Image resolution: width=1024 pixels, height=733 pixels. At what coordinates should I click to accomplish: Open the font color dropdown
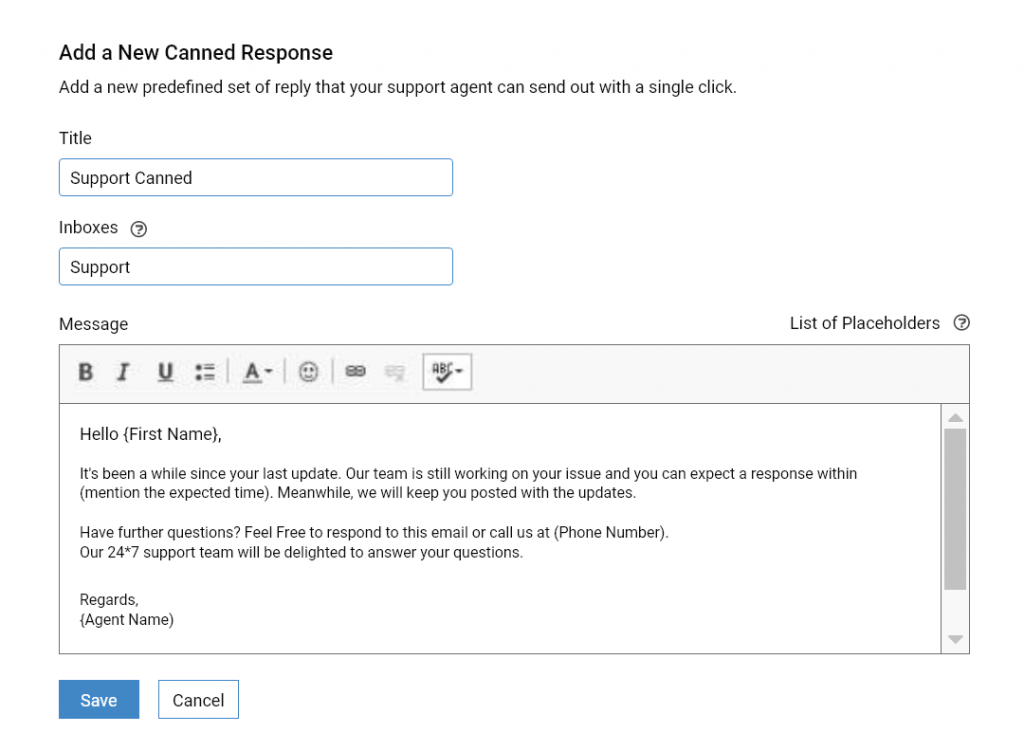click(257, 372)
